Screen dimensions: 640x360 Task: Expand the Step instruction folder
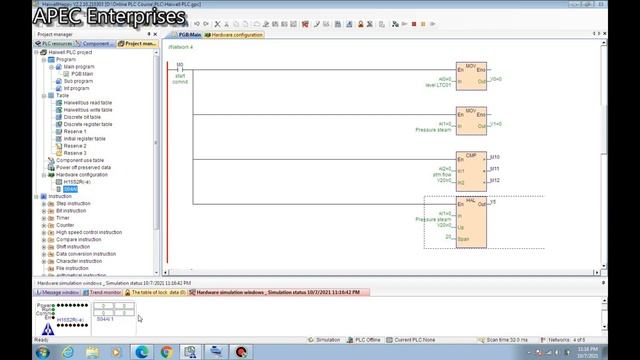tap(44, 204)
